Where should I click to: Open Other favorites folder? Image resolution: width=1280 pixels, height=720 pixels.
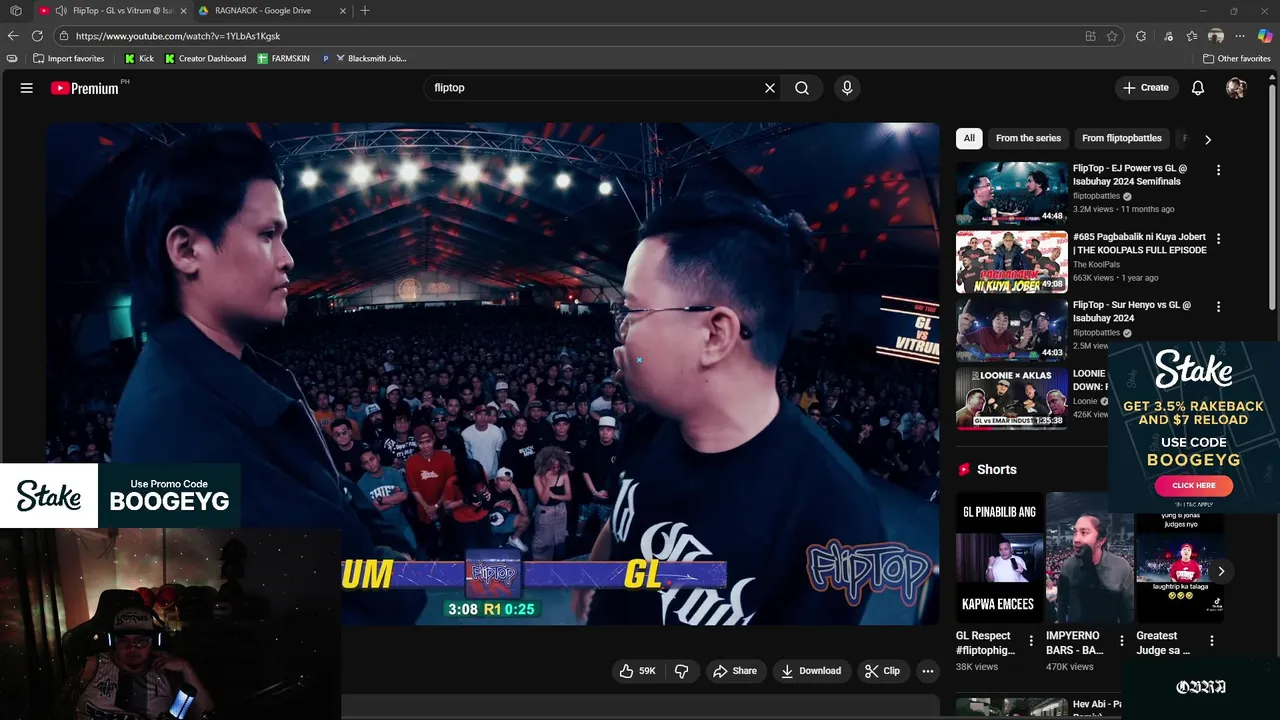click(x=1236, y=59)
